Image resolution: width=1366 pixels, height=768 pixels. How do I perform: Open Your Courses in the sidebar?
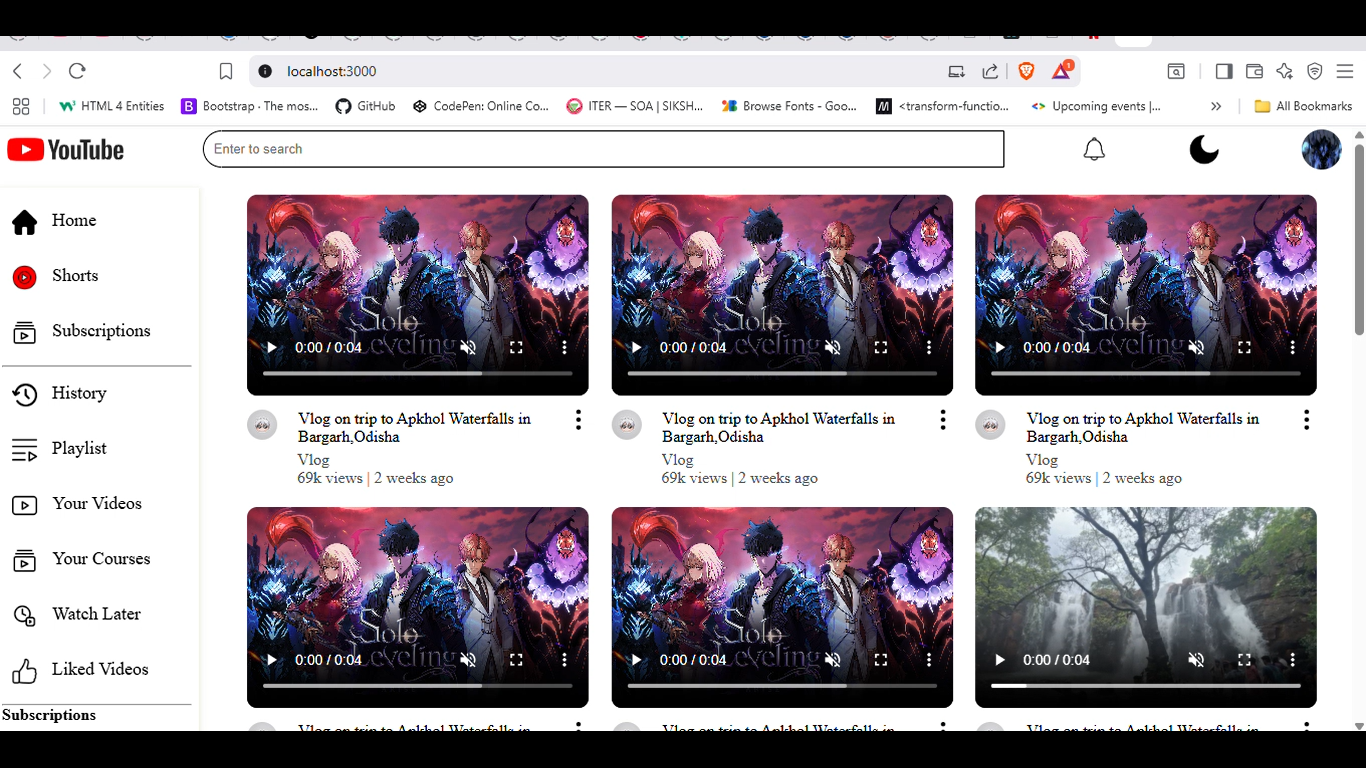(81, 559)
